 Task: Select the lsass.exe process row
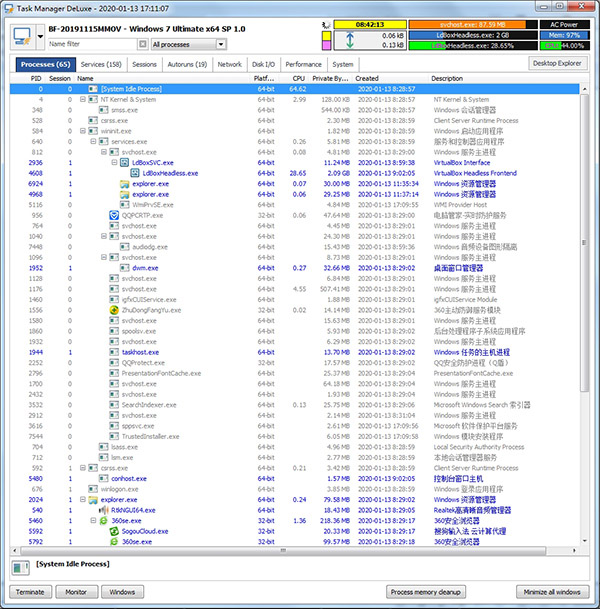[294, 447]
